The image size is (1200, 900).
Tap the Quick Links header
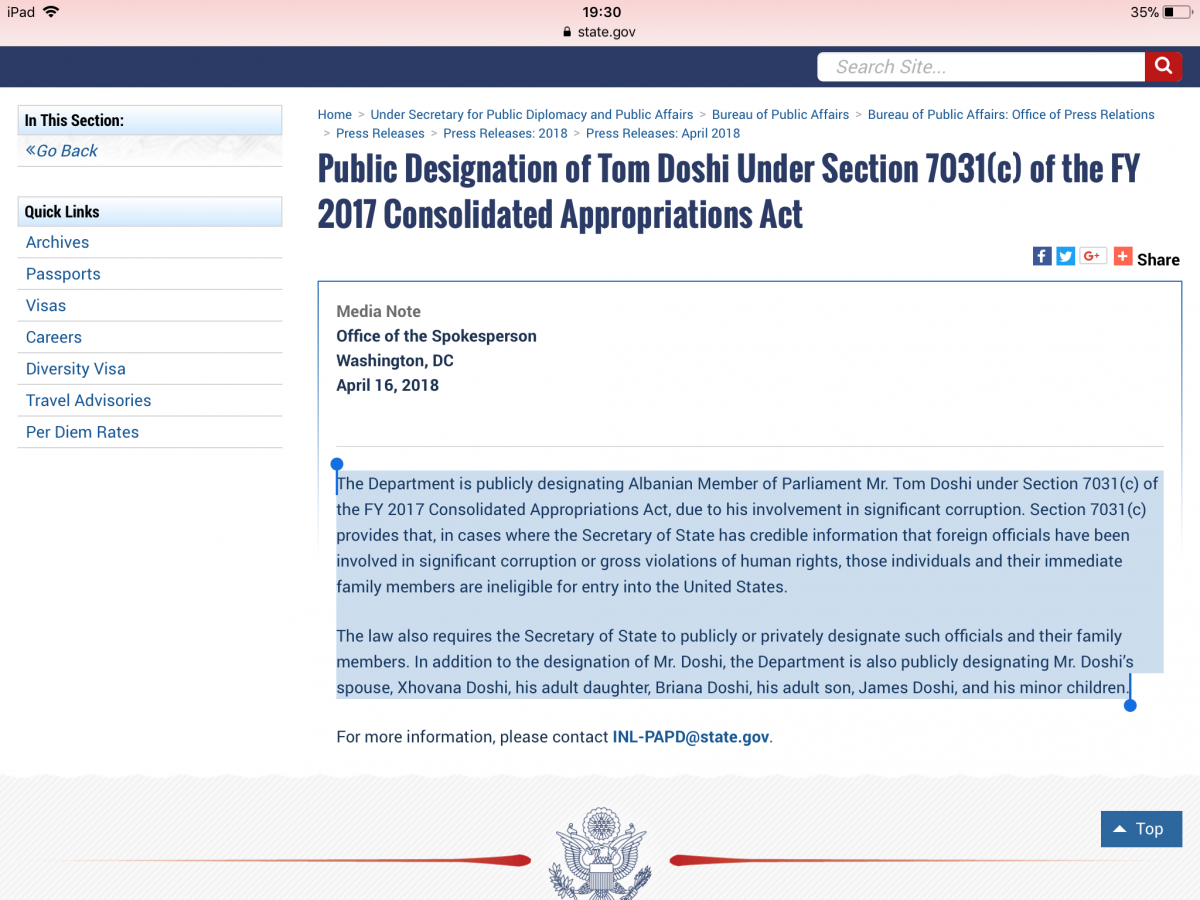150,211
